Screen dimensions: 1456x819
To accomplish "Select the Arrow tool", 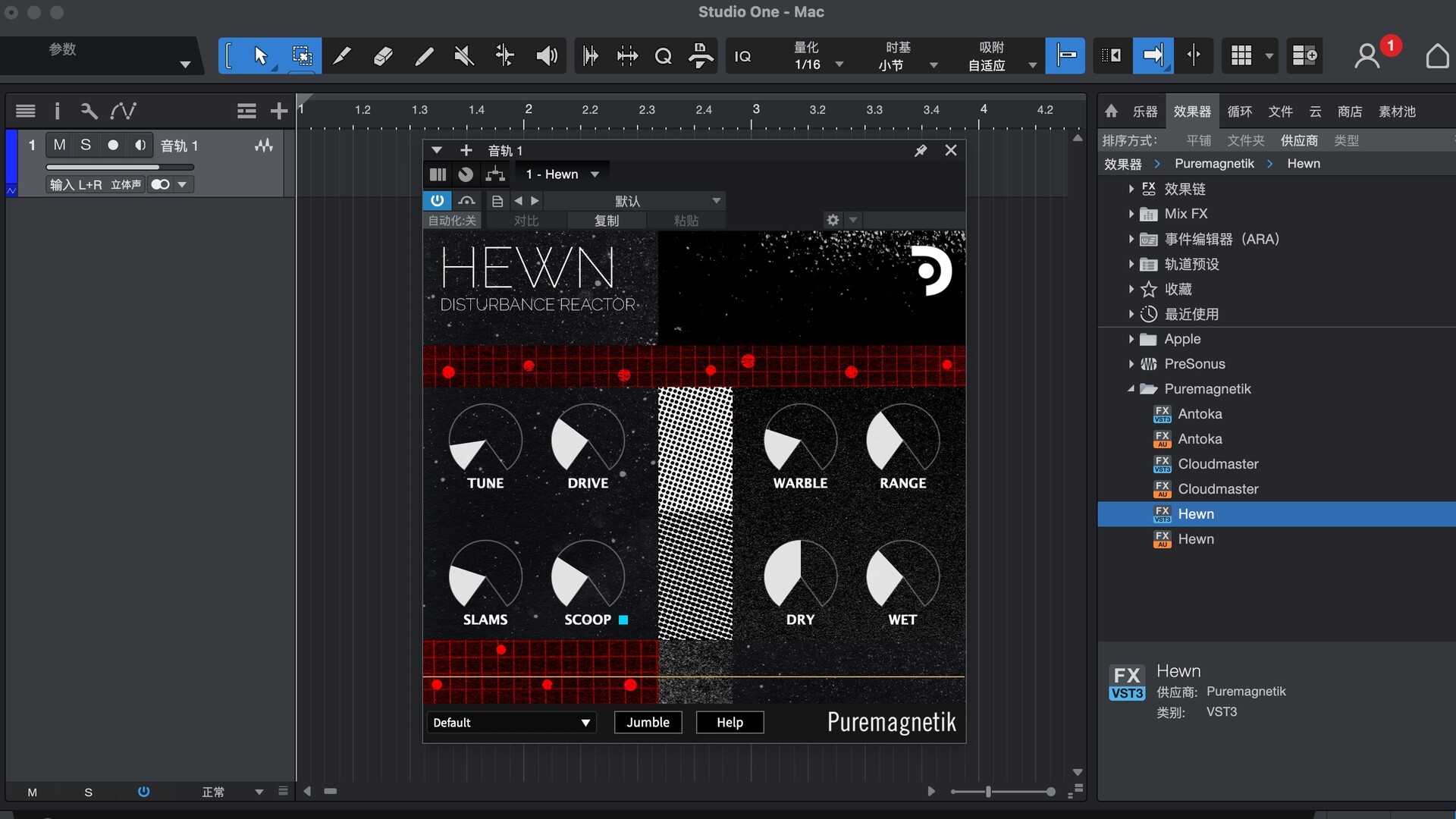I will (x=260, y=55).
